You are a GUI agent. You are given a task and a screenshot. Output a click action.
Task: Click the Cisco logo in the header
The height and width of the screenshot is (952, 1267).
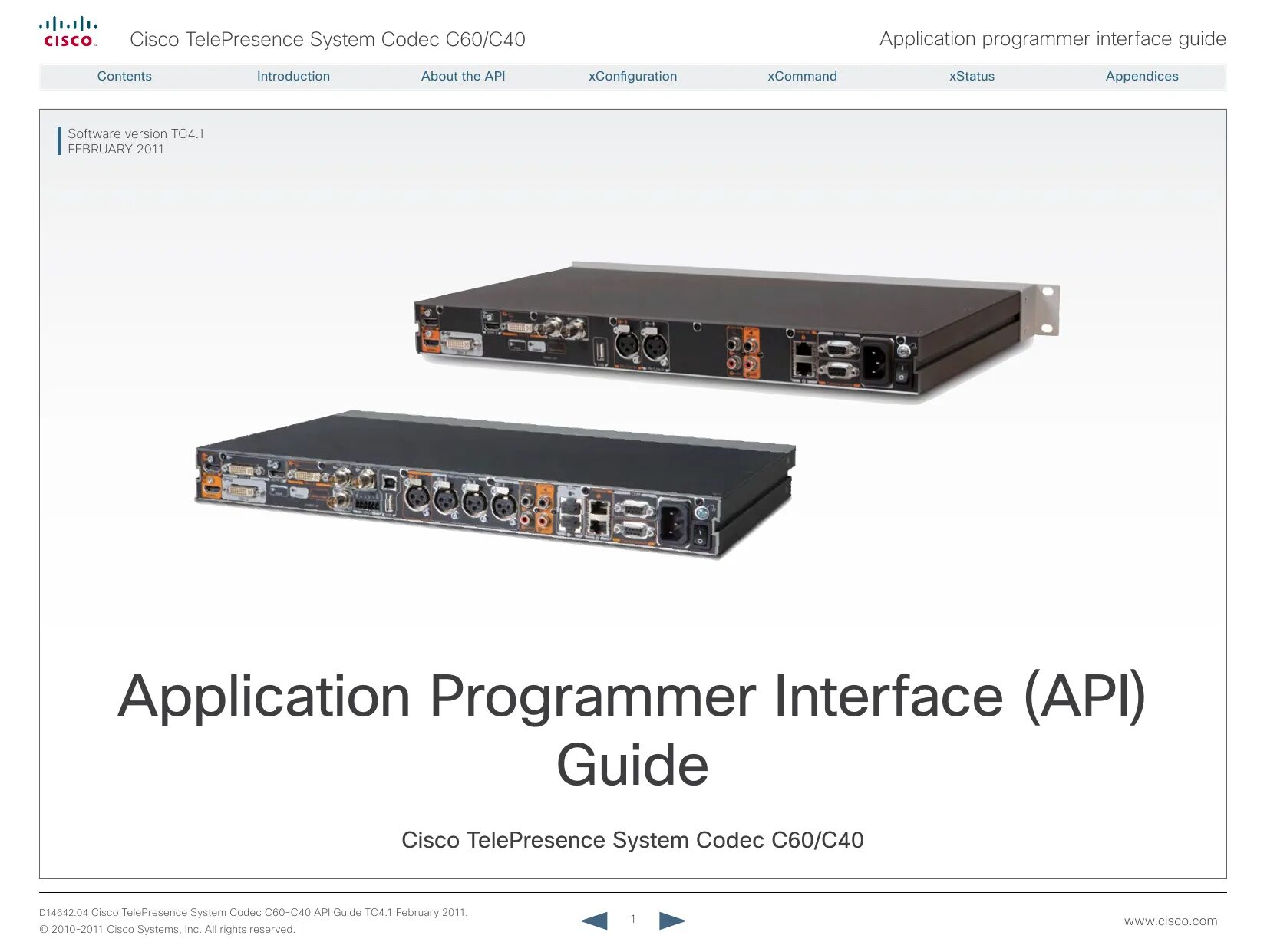pyautogui.click(x=69, y=31)
